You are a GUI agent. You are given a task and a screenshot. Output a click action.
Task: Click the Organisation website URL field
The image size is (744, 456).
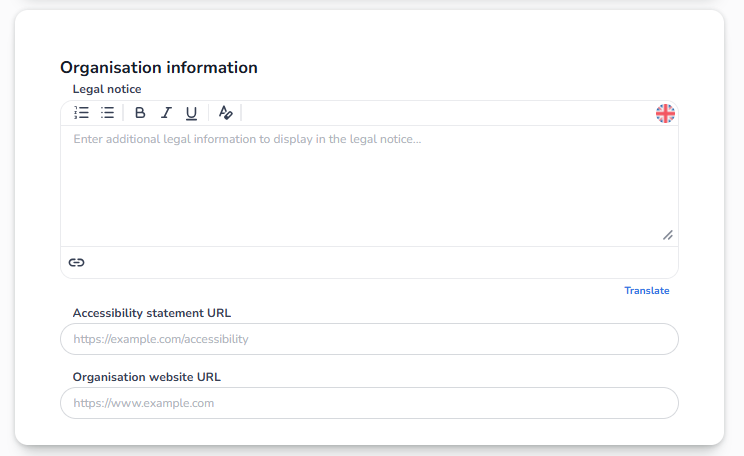tap(369, 403)
